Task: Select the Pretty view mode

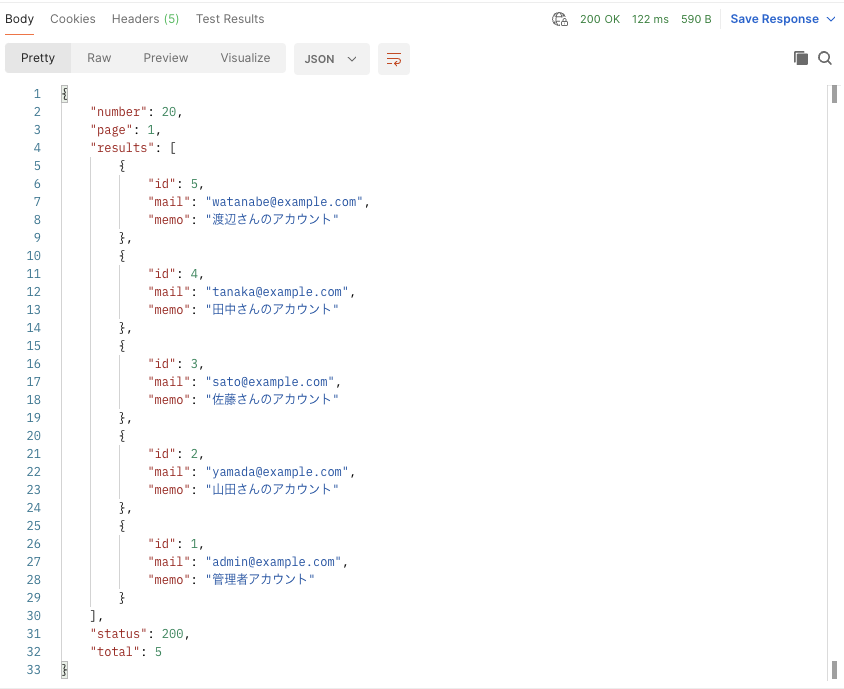Action: [x=38, y=58]
